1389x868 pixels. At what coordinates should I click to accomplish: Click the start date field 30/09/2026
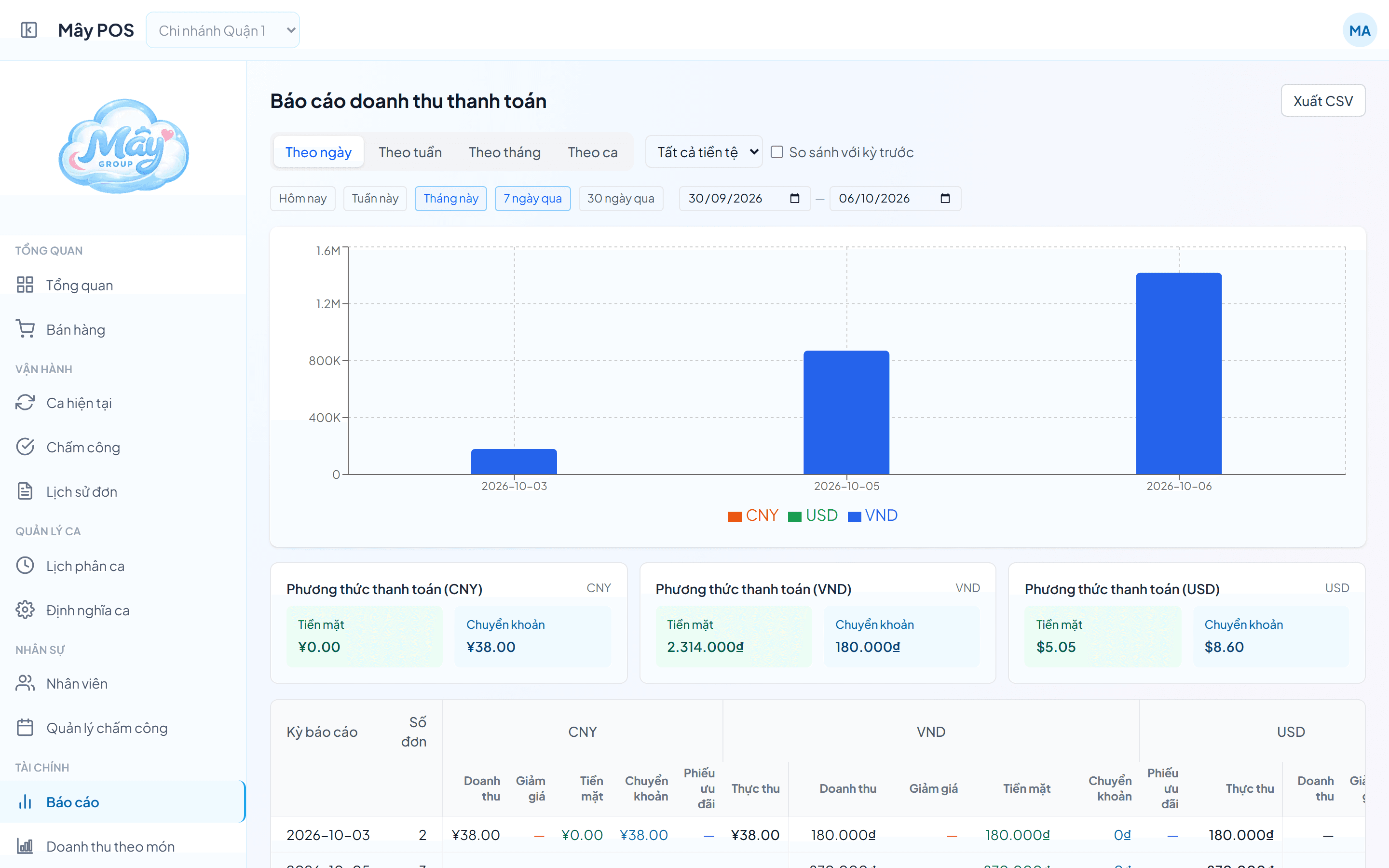745,199
